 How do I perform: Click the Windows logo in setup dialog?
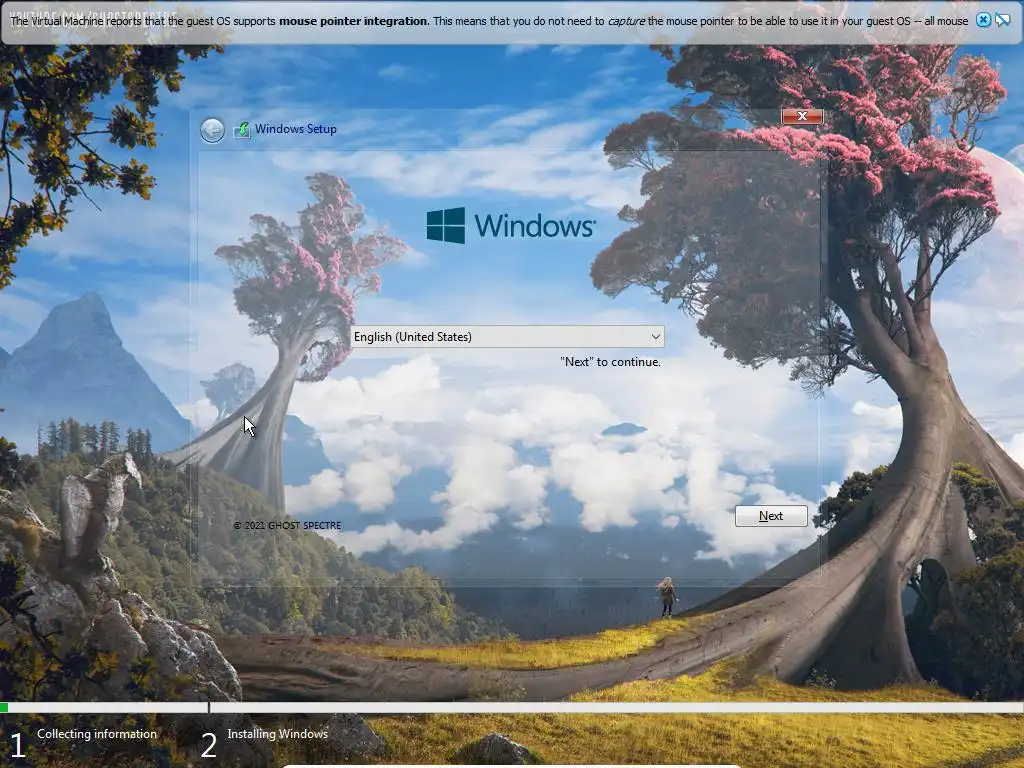click(511, 225)
